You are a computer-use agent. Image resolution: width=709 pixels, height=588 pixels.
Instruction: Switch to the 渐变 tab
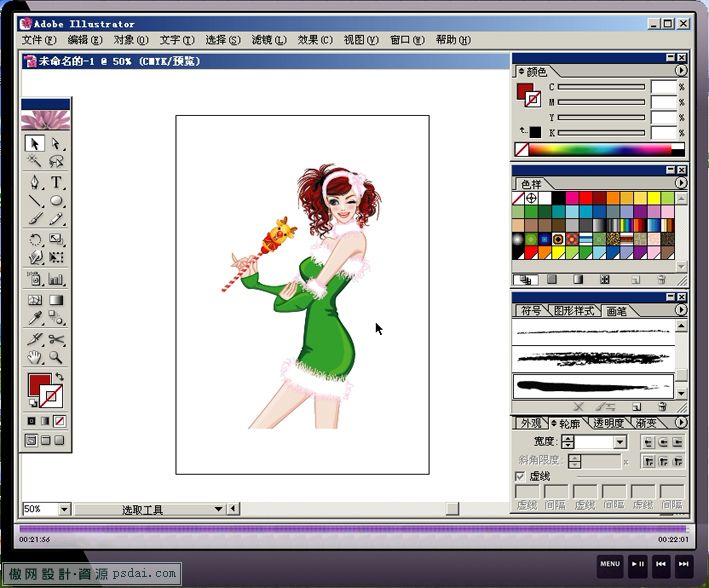(x=647, y=423)
